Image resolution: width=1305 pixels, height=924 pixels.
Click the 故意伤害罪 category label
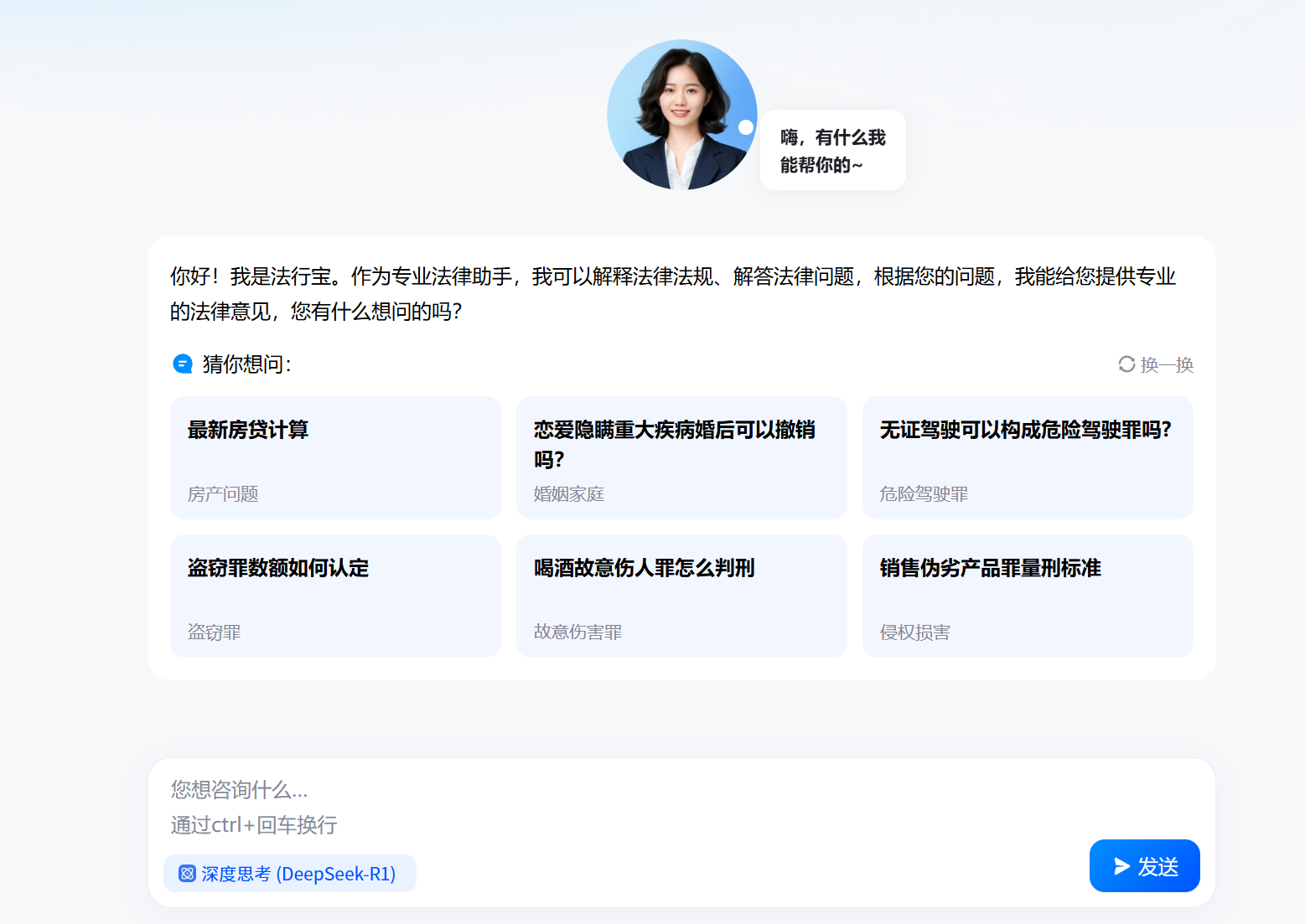tap(578, 632)
